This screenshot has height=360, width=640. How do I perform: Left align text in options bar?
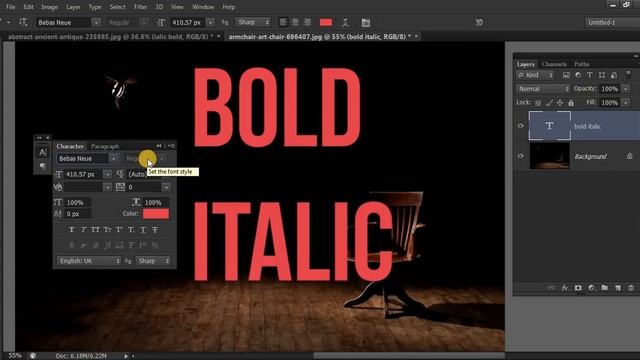[x=283, y=22]
